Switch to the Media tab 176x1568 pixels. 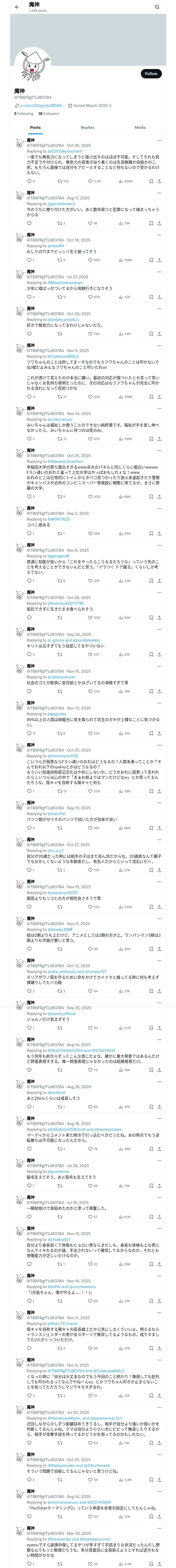tap(140, 128)
